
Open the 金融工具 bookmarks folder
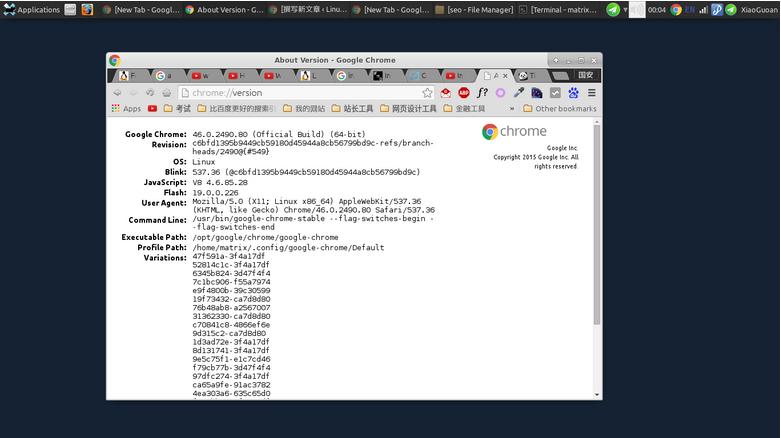[464, 108]
